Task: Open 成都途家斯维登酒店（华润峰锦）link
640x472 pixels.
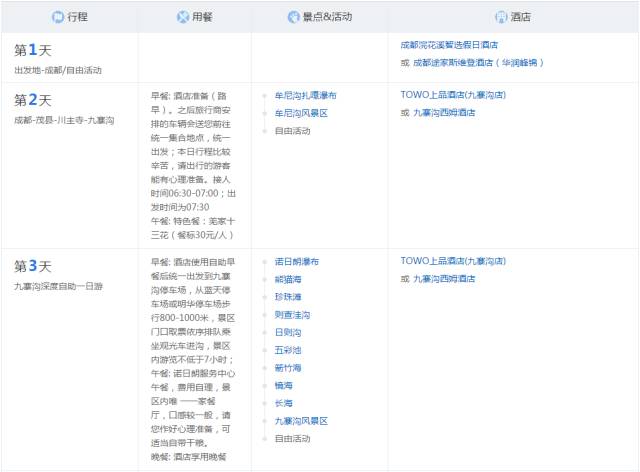Action: pyautogui.click(x=478, y=62)
